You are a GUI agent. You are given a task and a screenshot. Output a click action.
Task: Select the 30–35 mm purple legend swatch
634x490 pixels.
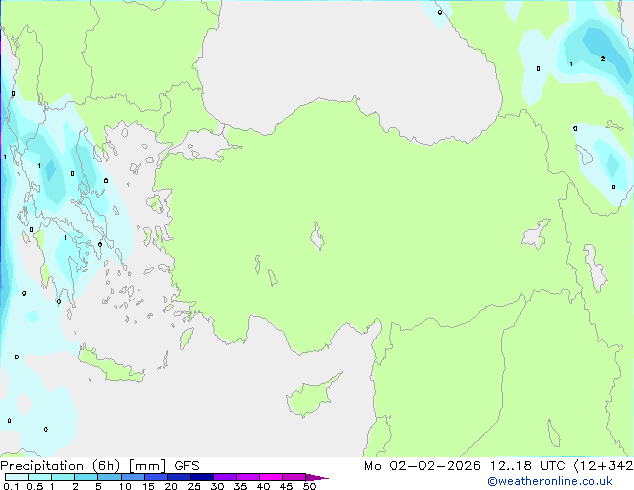tap(225, 477)
